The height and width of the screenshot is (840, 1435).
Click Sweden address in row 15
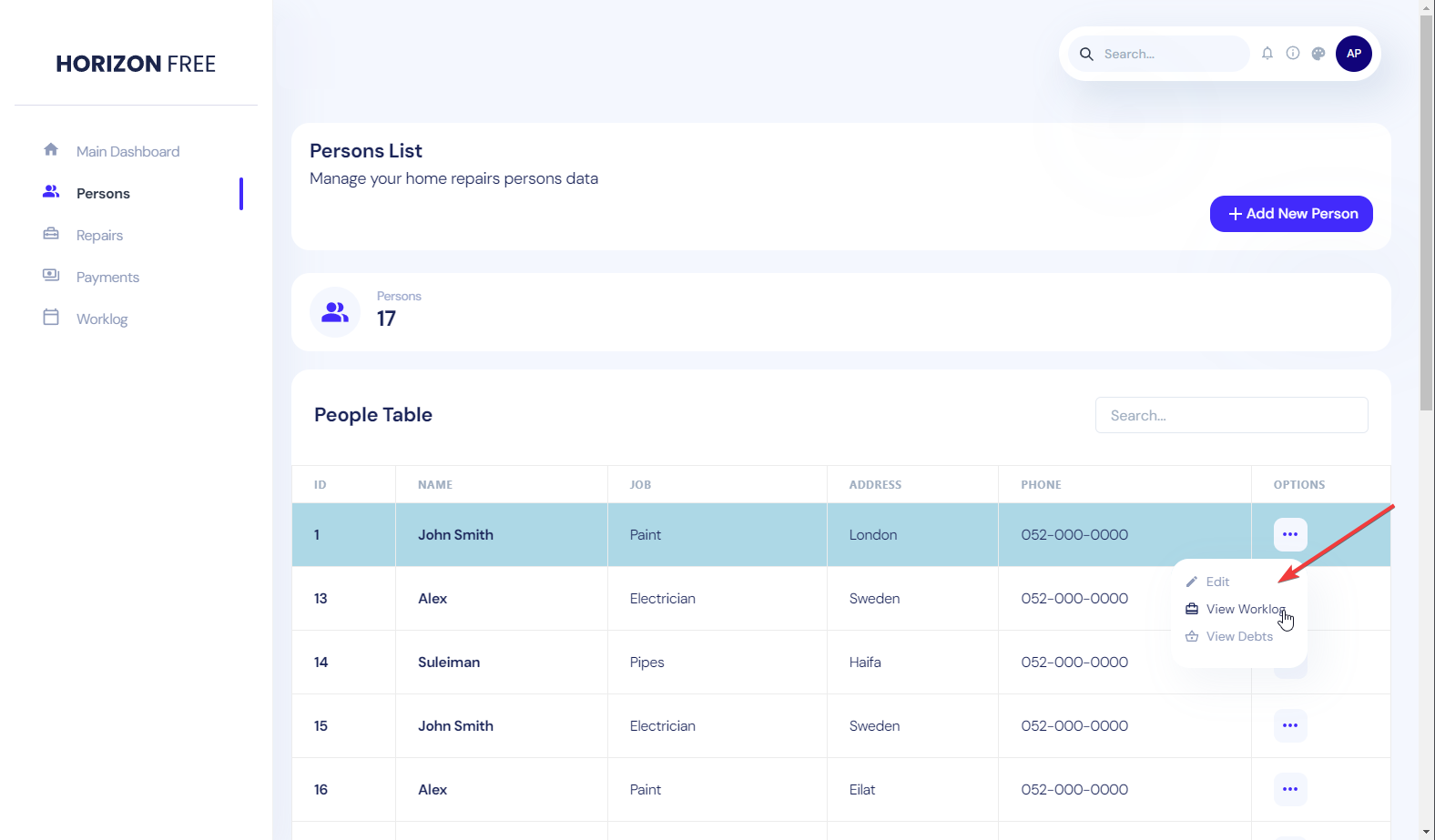tap(875, 726)
